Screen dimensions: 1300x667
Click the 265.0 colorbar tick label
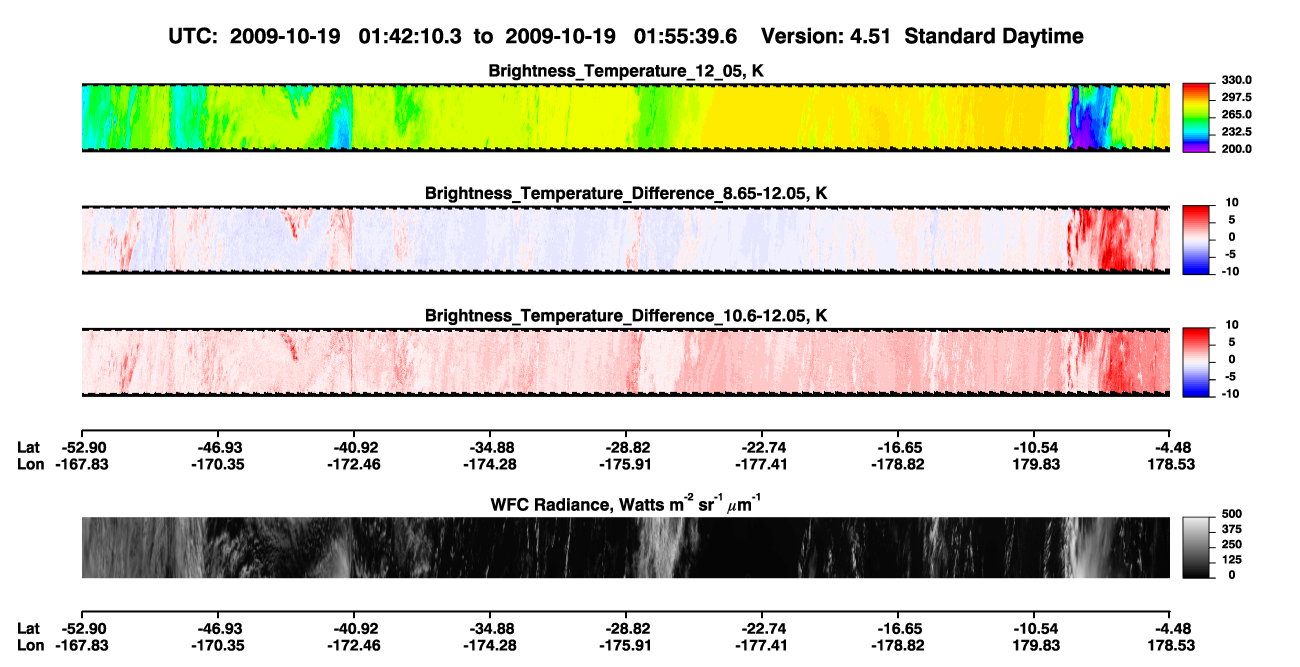click(1236, 115)
